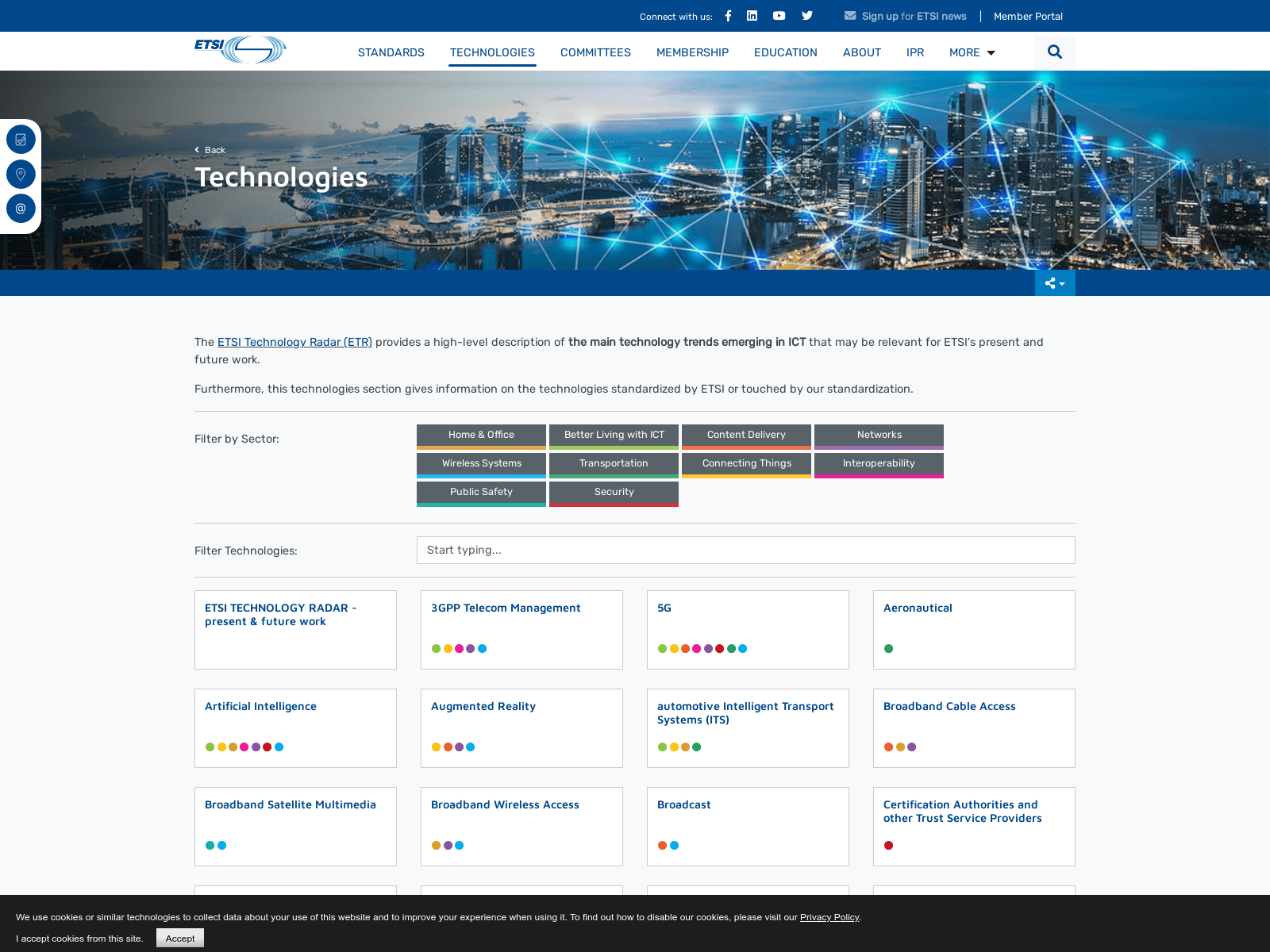The image size is (1270, 952).
Task: Open ETSI TECHNOLOGY RADAR card
Action: (295, 630)
